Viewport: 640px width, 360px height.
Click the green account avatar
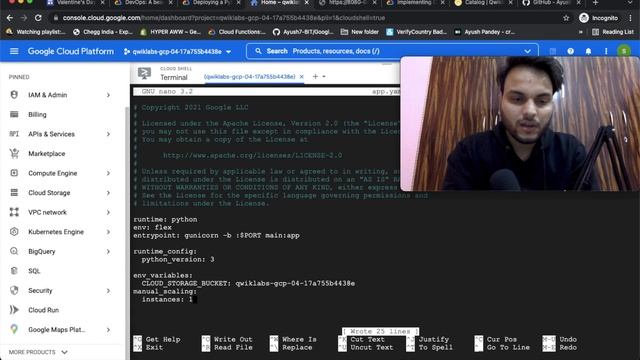(x=624, y=51)
